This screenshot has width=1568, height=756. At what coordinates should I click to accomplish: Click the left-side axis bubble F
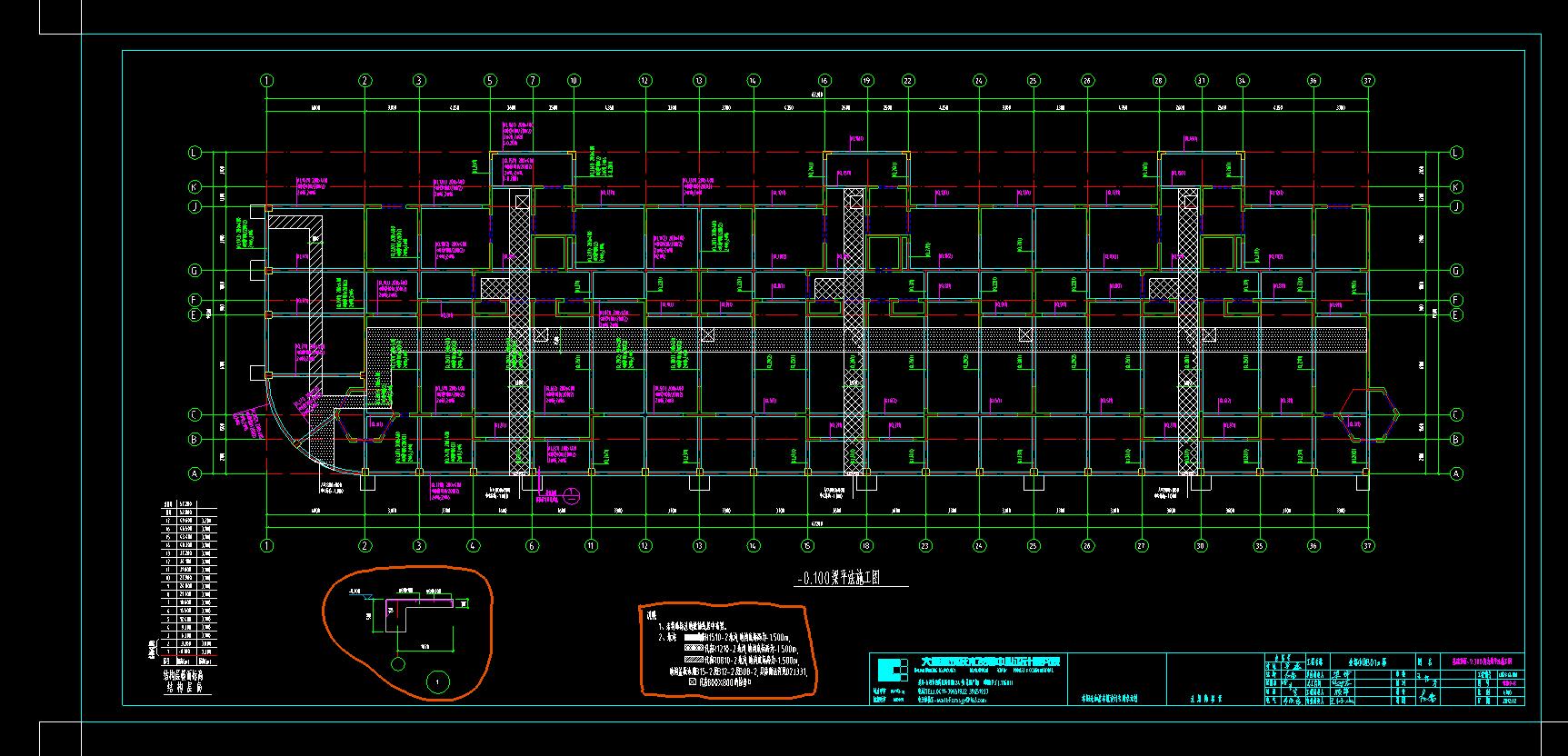pos(194,300)
